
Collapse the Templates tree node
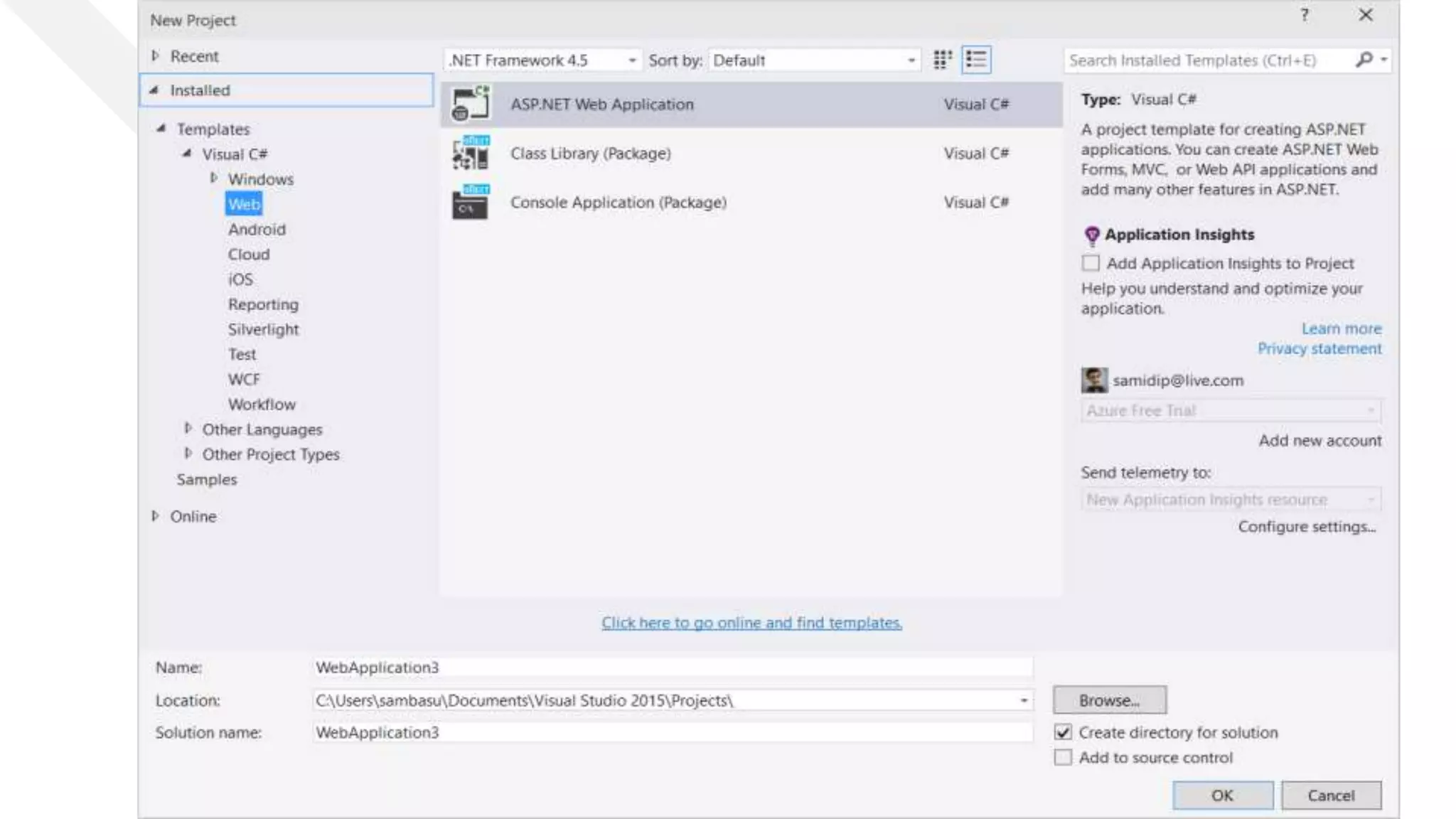pos(161,129)
